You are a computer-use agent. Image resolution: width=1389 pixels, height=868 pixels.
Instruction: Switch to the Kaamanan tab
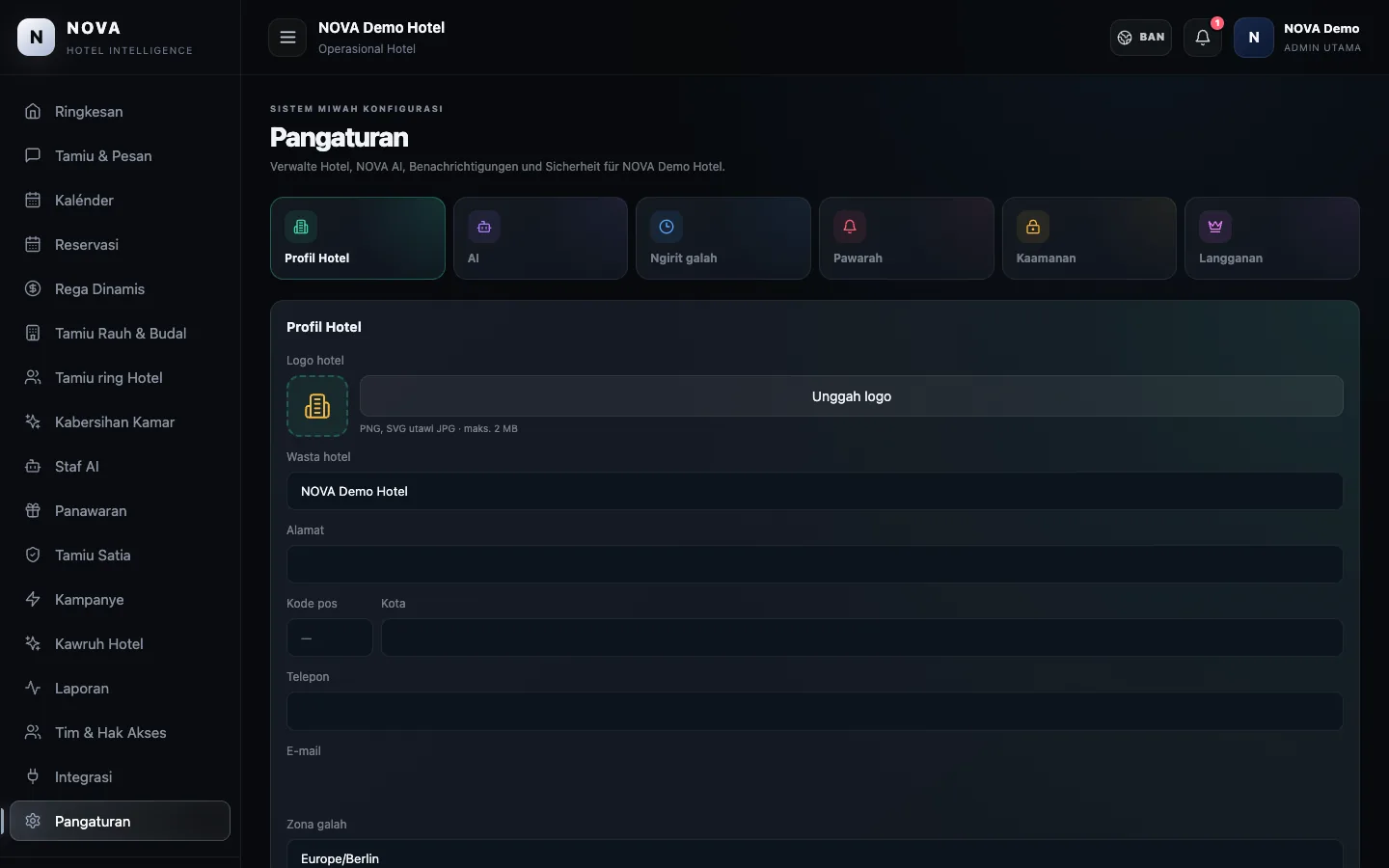1089,238
